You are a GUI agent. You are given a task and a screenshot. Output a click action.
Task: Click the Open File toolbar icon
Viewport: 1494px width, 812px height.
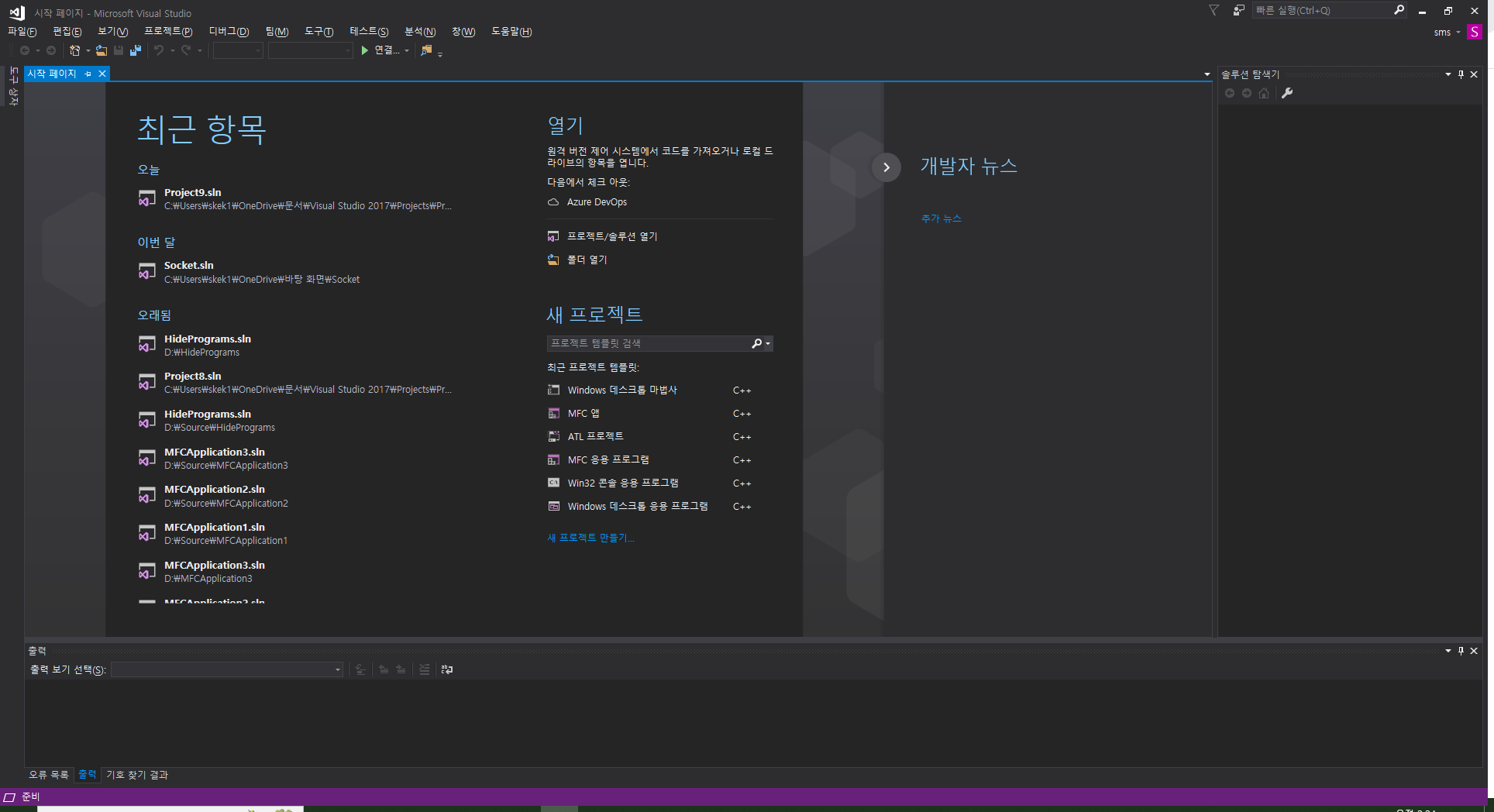[102, 50]
